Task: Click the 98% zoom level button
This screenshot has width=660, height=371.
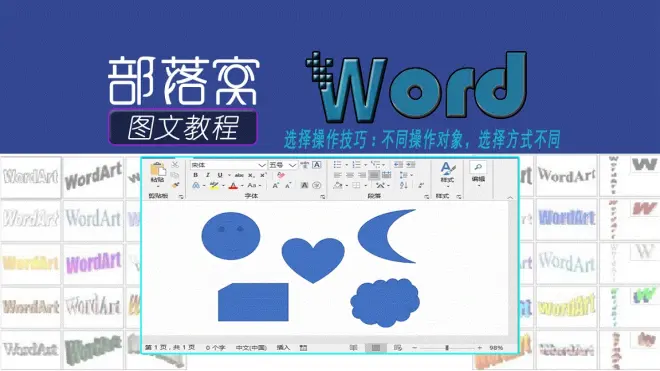Action: [x=496, y=347]
